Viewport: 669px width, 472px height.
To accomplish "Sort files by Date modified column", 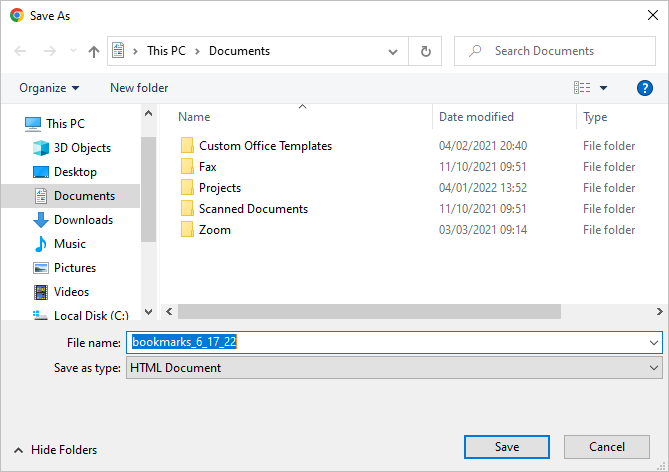I will pos(476,117).
